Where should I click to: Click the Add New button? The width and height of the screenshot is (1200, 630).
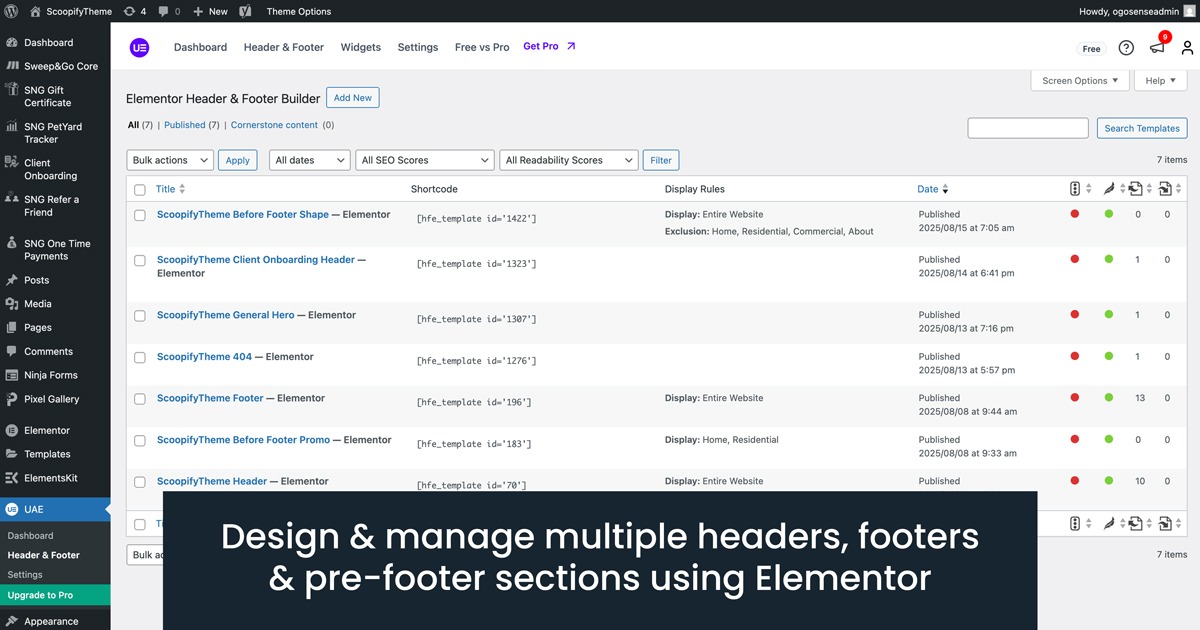click(353, 98)
